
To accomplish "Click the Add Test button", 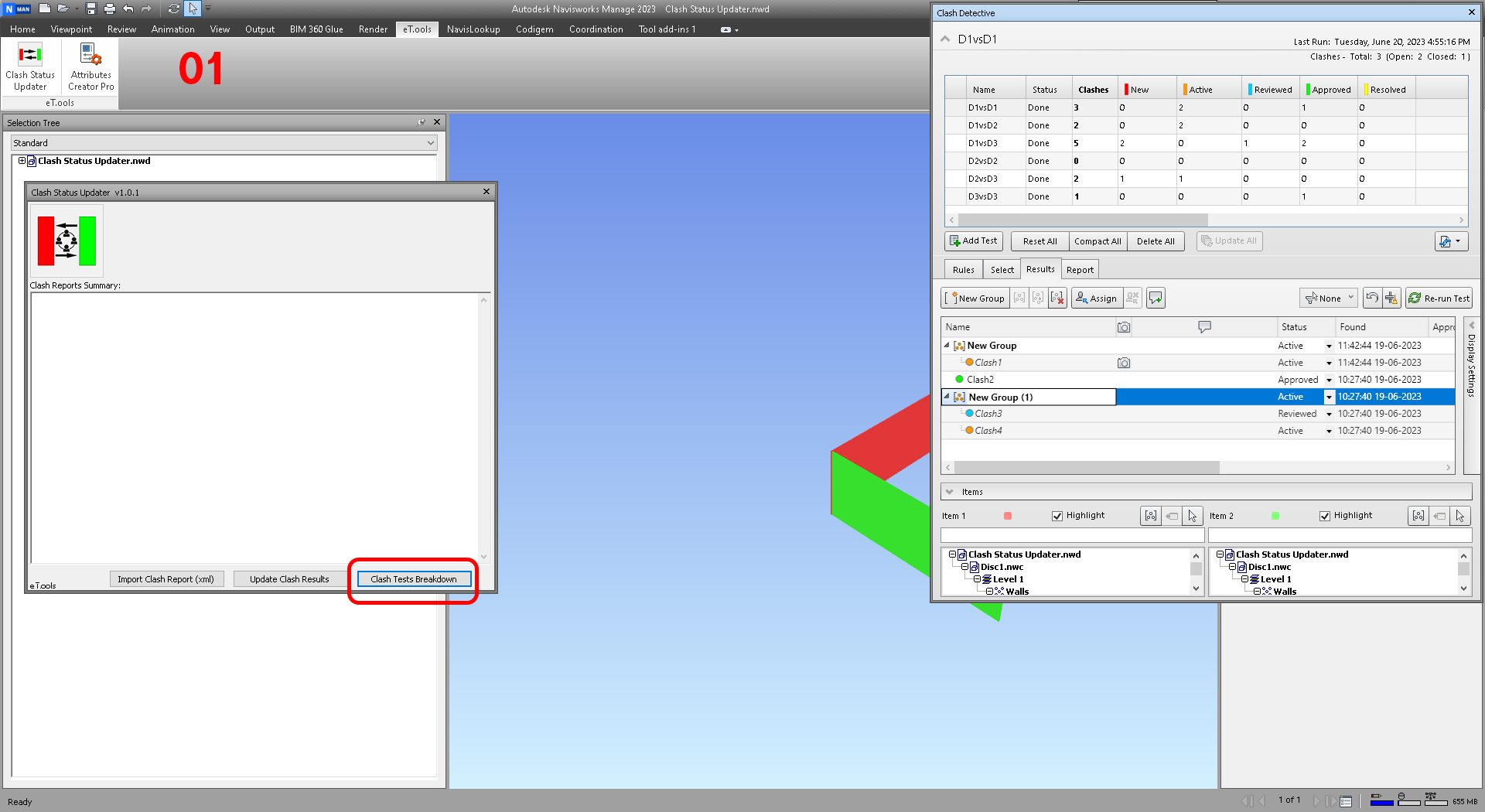I will (x=974, y=241).
